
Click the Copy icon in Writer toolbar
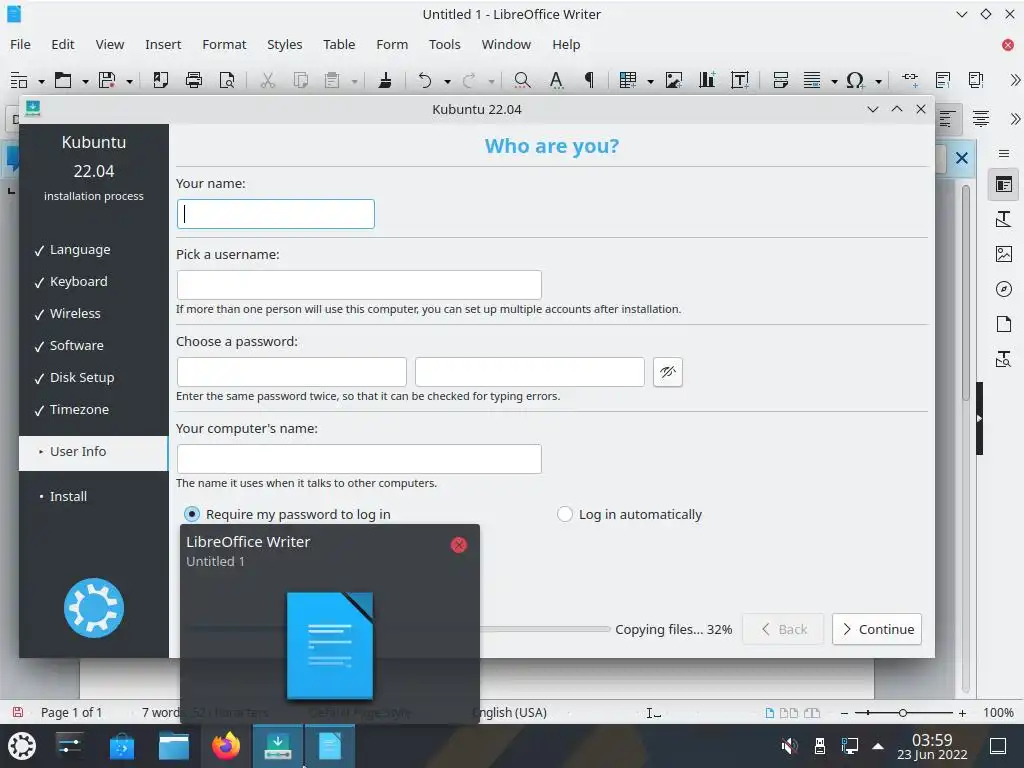pyautogui.click(x=300, y=80)
